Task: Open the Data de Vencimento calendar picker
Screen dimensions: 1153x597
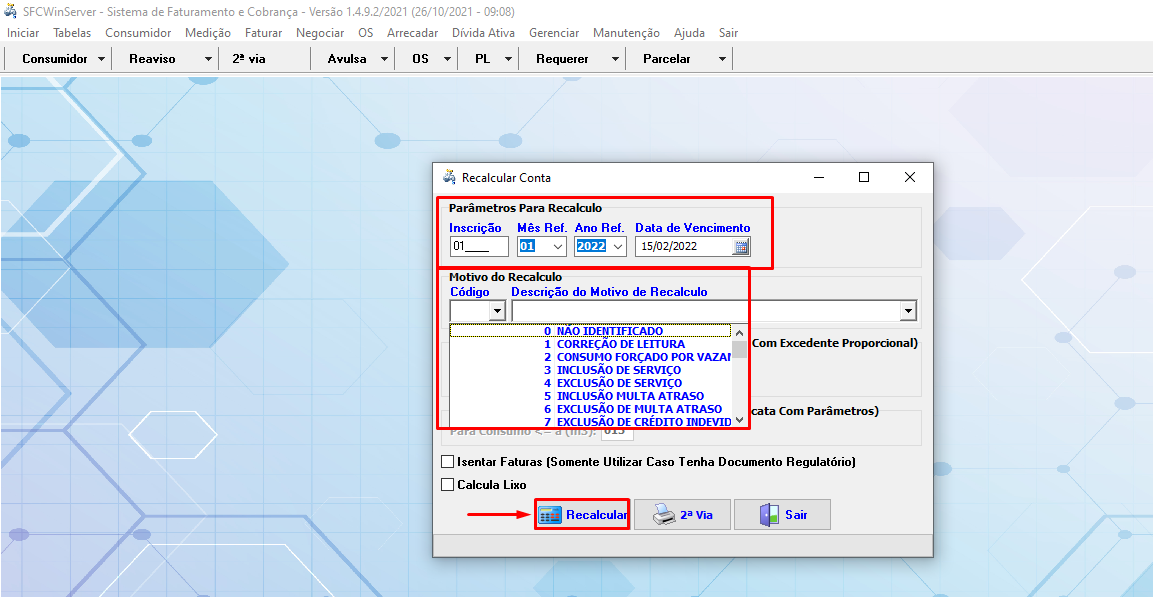Action: (741, 246)
